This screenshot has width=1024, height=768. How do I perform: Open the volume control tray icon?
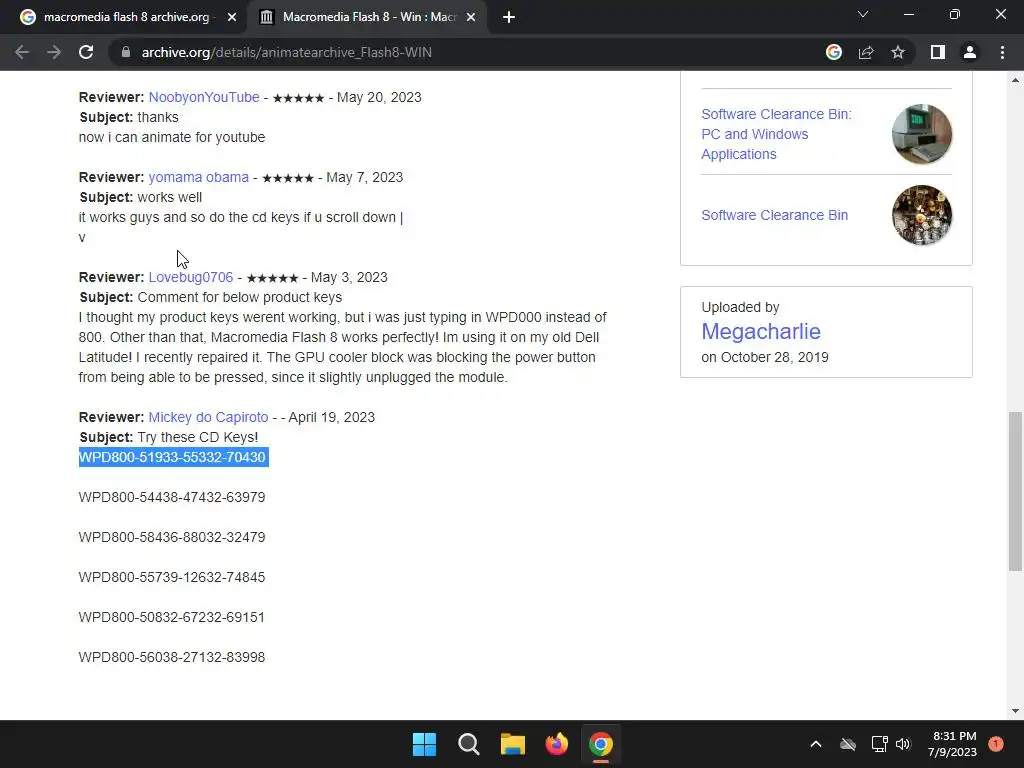[x=903, y=744]
